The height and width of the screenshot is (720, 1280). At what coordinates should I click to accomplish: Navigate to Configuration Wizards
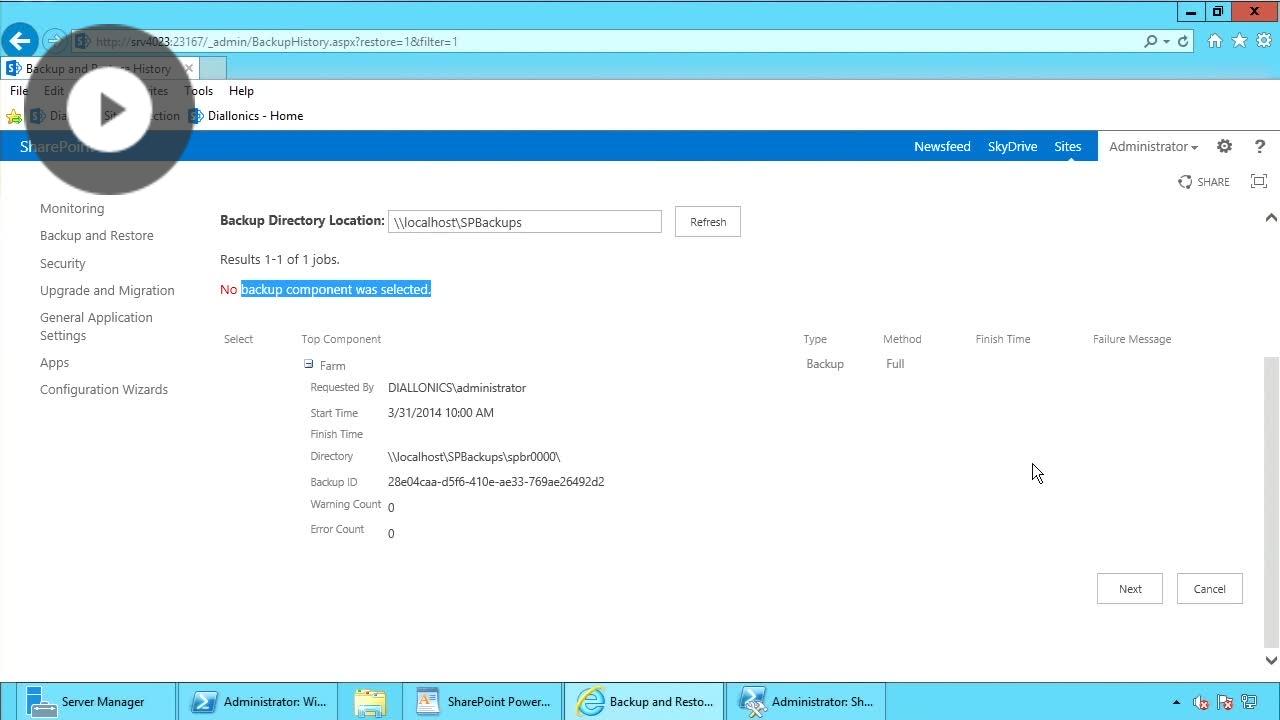(103, 389)
